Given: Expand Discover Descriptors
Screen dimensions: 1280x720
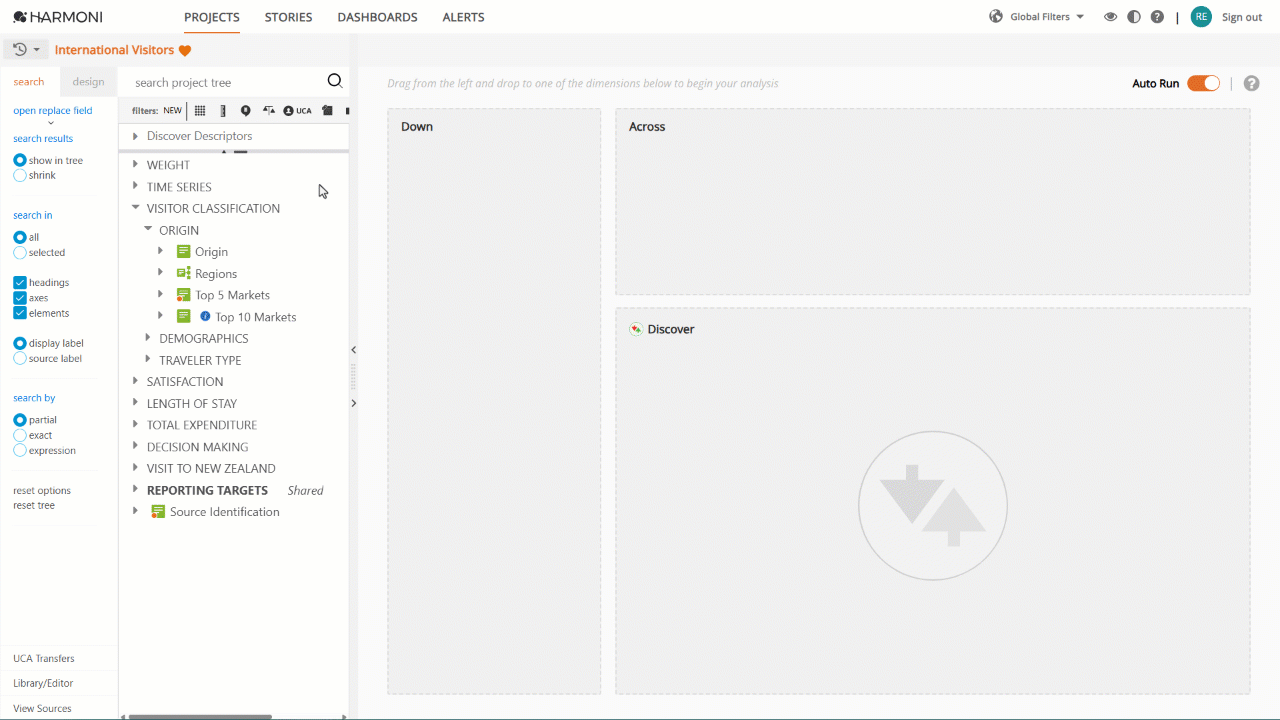Looking at the screenshot, I should pos(135,136).
